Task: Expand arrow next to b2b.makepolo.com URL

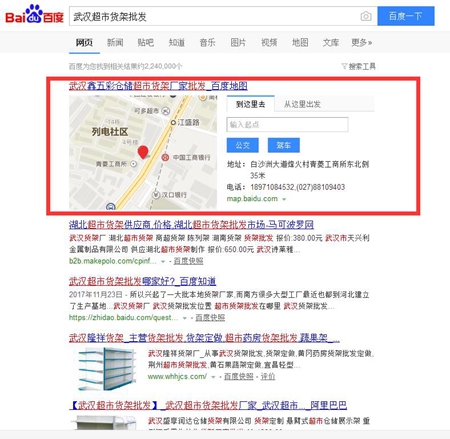Action: click(163, 262)
